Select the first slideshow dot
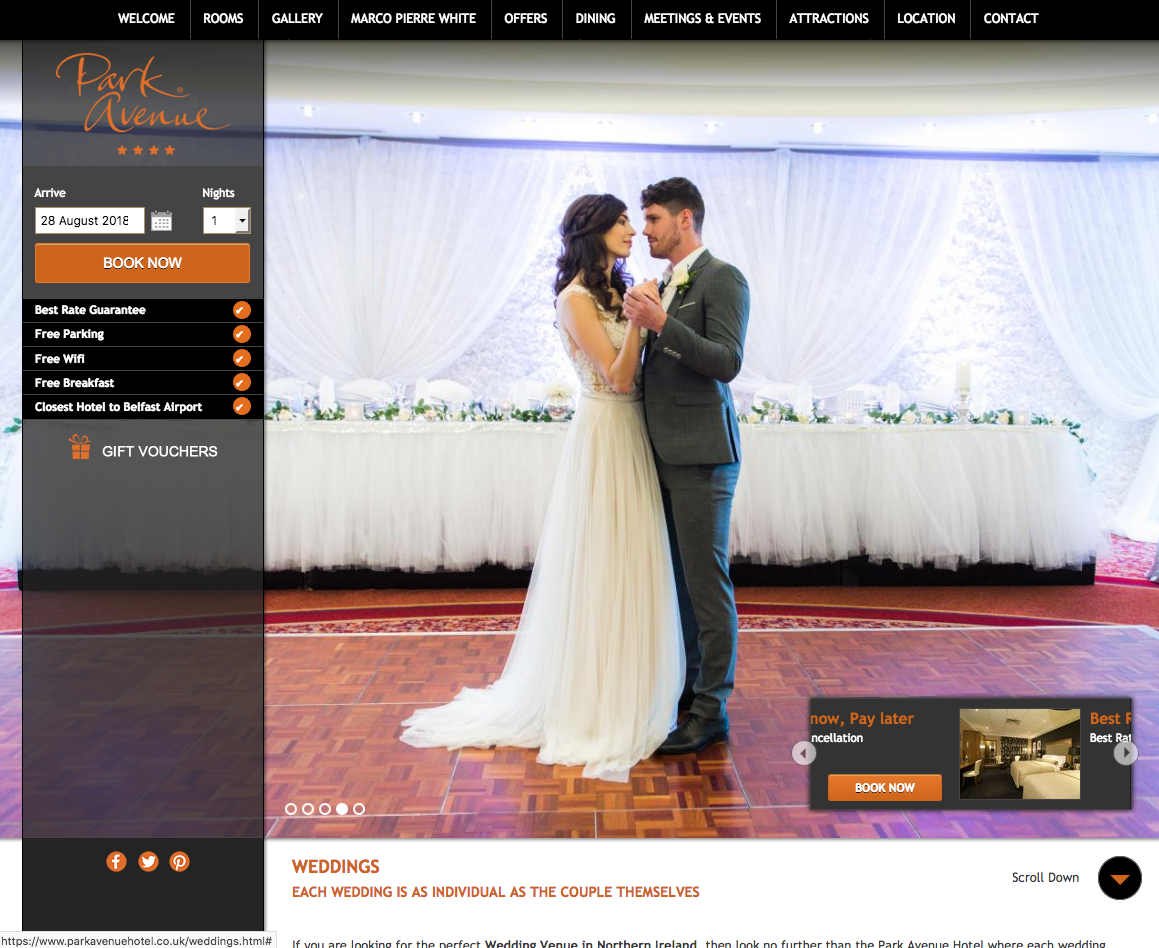 pos(291,809)
